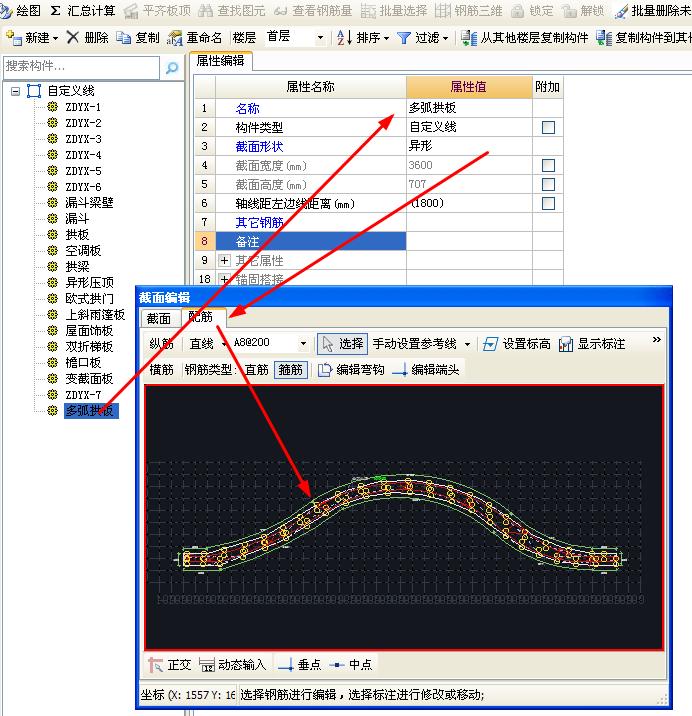Image resolution: width=692 pixels, height=716 pixels.
Task: Click the 绘图 drawing icon
Action: 6,10
